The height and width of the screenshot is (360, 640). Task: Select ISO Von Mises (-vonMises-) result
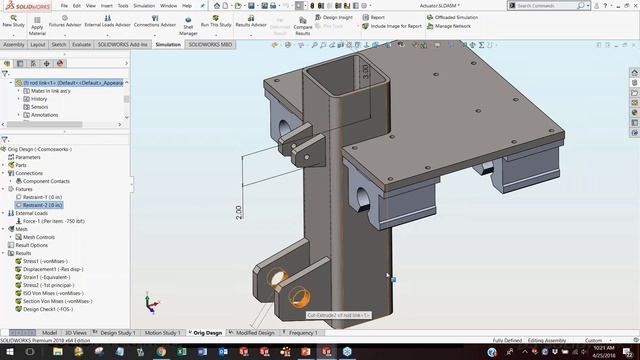[53, 293]
